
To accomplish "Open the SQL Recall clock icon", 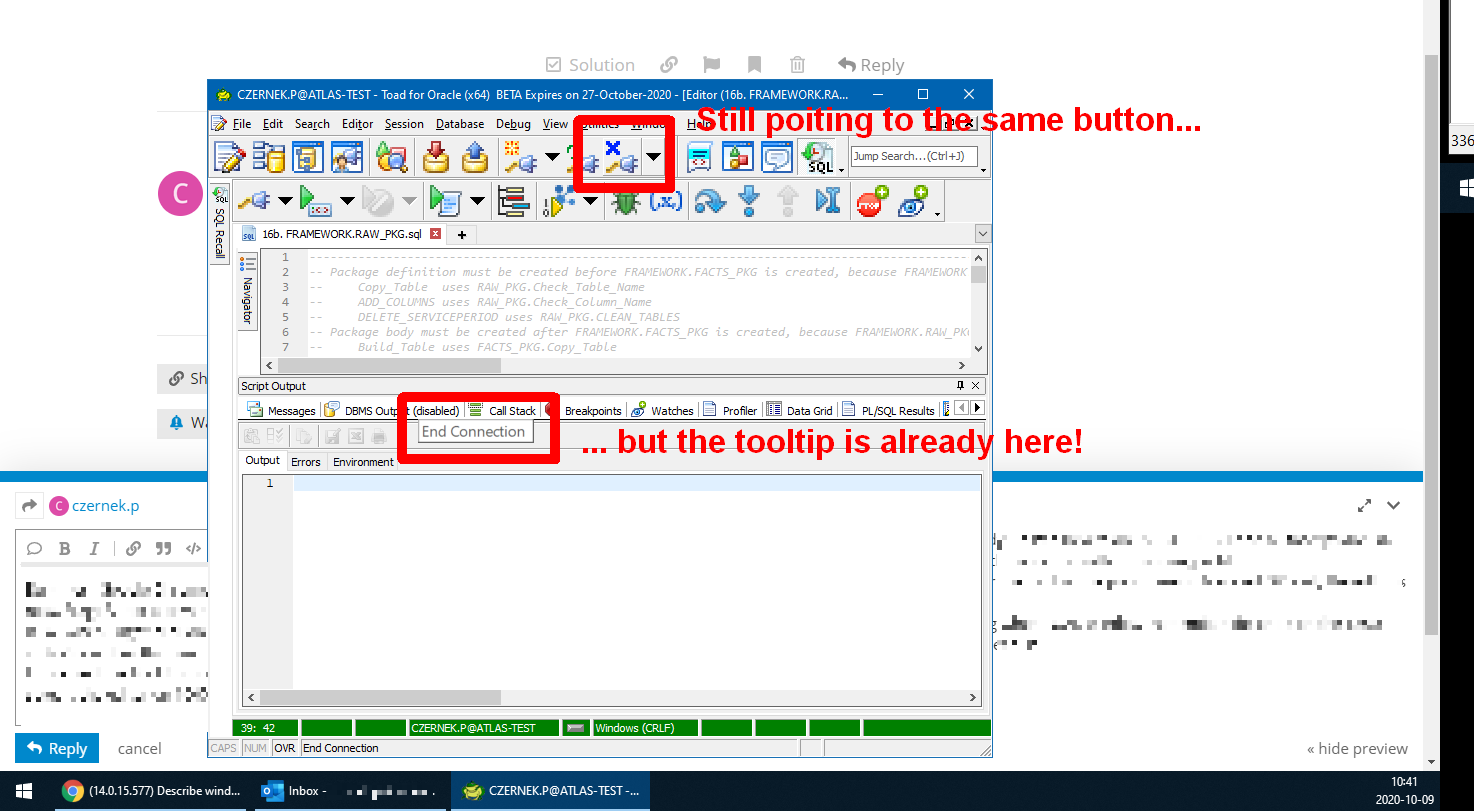I will click(817, 157).
